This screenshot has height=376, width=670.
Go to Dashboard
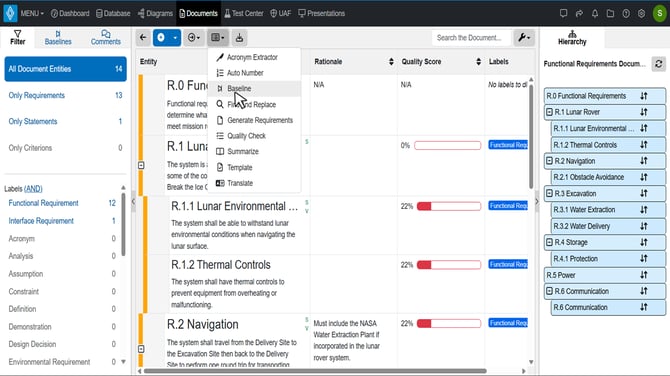[70, 14]
